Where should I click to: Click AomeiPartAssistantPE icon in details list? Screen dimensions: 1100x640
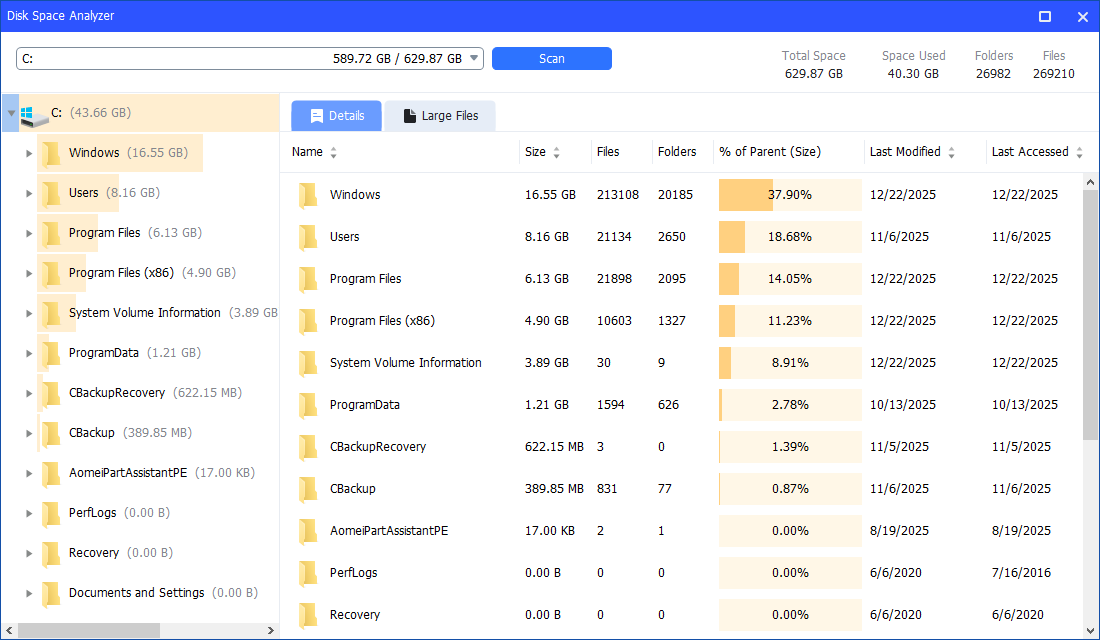point(308,532)
